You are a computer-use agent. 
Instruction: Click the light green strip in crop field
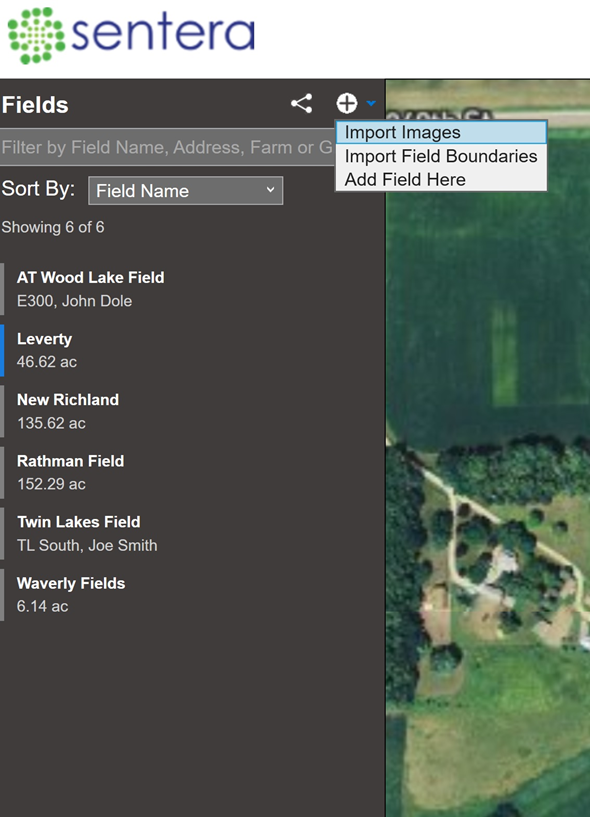point(504,354)
